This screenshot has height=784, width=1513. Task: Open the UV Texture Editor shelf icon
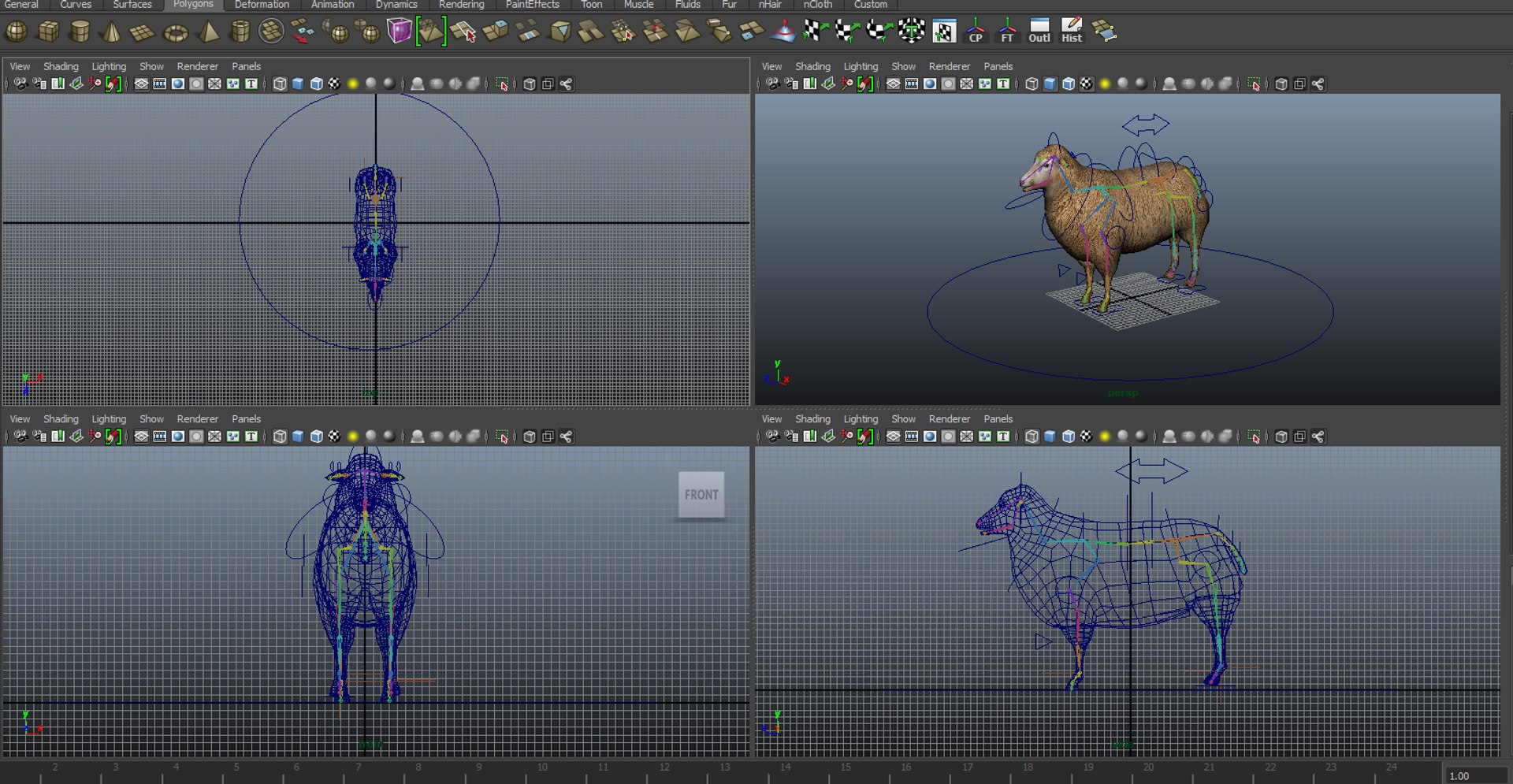tap(944, 32)
